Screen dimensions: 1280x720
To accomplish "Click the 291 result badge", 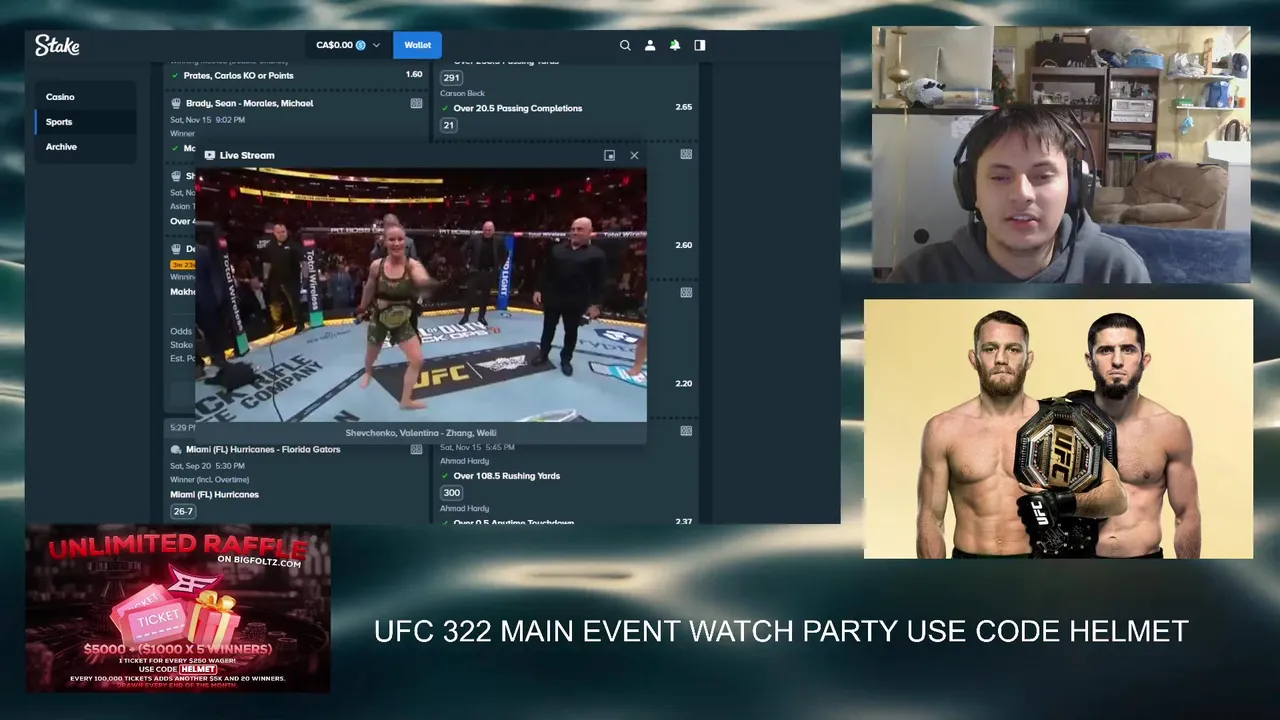I will click(x=451, y=78).
